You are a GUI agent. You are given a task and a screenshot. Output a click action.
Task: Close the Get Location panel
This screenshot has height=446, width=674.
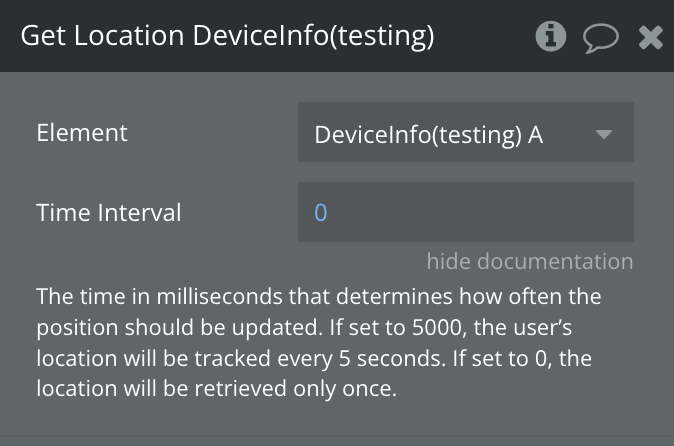650,38
